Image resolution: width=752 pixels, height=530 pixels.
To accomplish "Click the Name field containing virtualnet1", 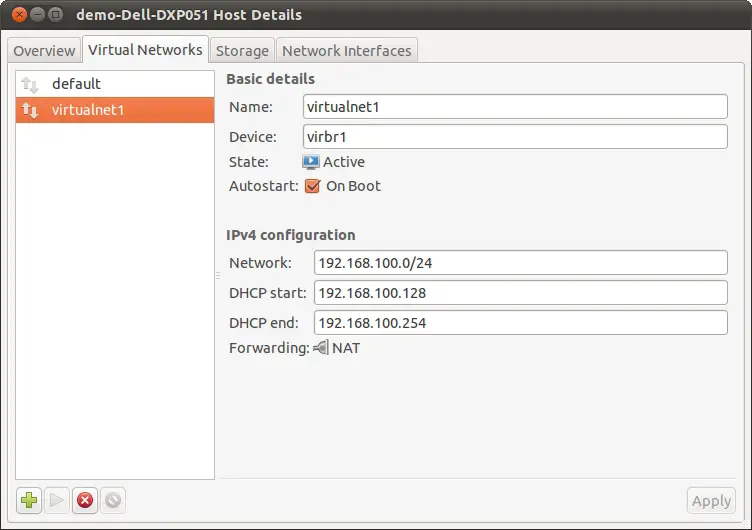I will [x=515, y=107].
